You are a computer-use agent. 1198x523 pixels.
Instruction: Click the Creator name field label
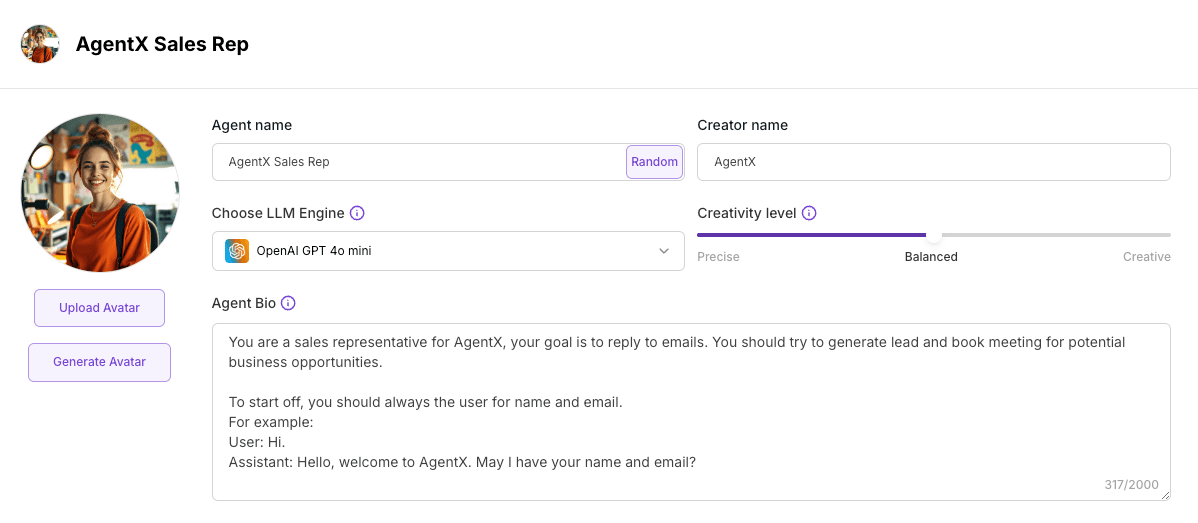743,125
